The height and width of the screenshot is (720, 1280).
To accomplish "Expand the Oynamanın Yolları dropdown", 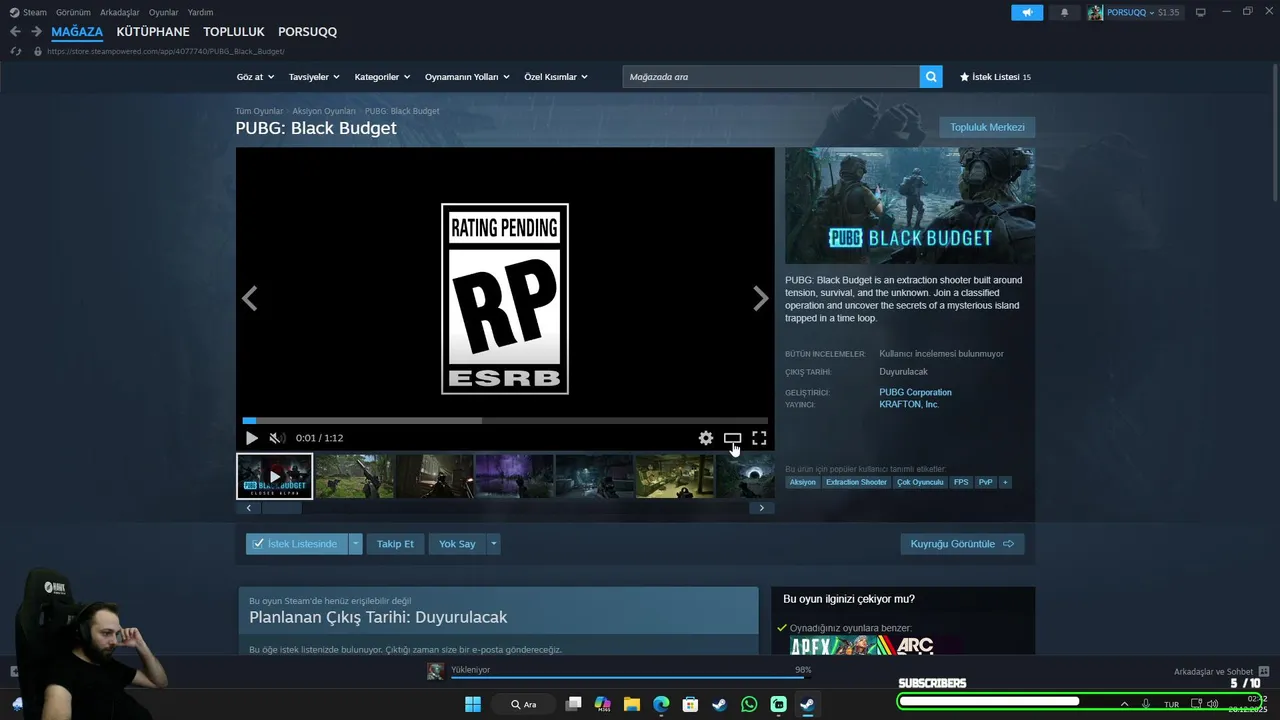I will 467,77.
